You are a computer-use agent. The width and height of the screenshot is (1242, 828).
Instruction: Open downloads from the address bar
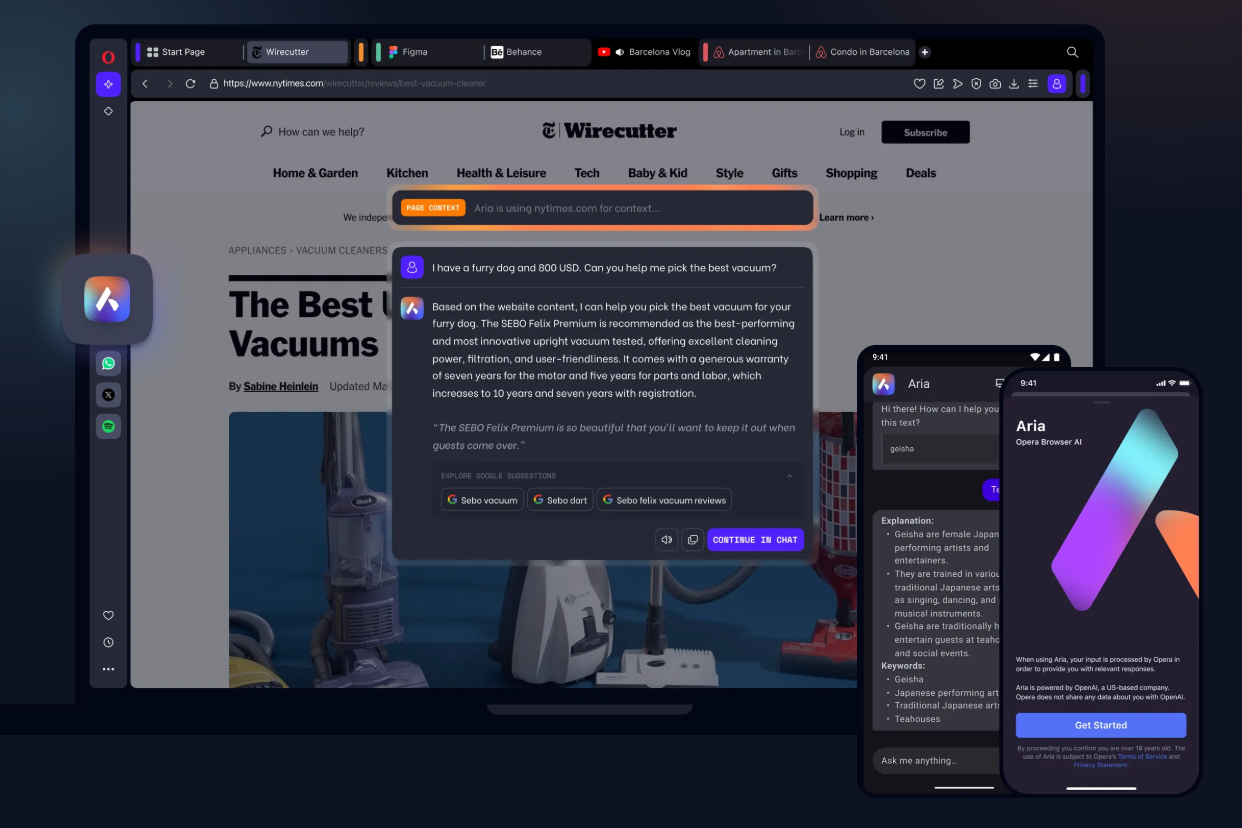coord(1014,84)
